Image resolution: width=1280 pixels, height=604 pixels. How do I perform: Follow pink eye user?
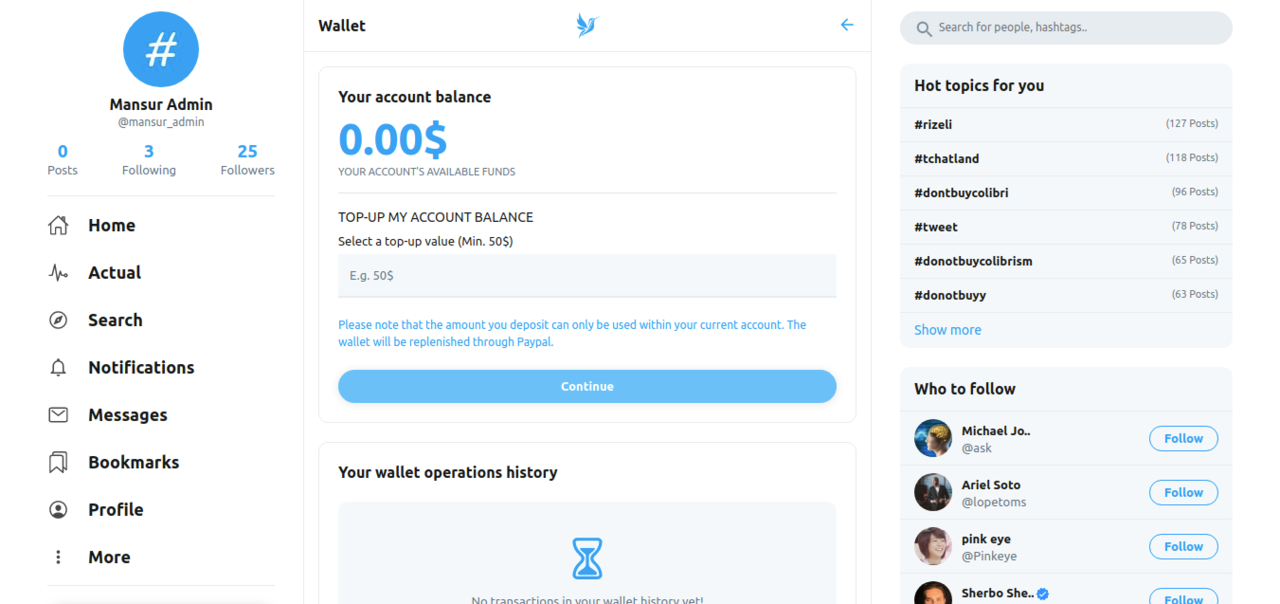[1183, 546]
